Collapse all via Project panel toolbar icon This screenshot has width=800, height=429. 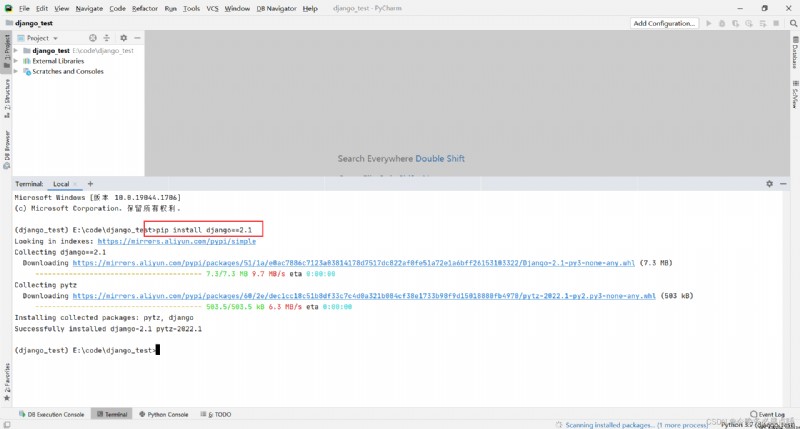click(107, 38)
